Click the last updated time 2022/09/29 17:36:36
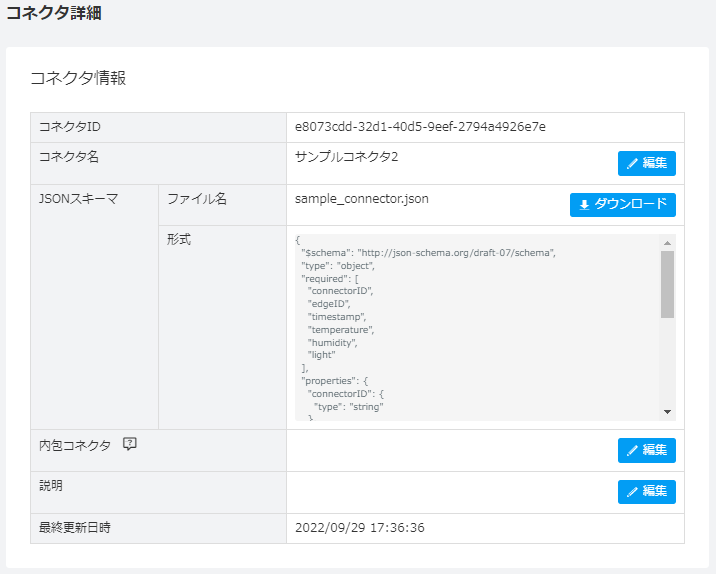 [x=360, y=528]
